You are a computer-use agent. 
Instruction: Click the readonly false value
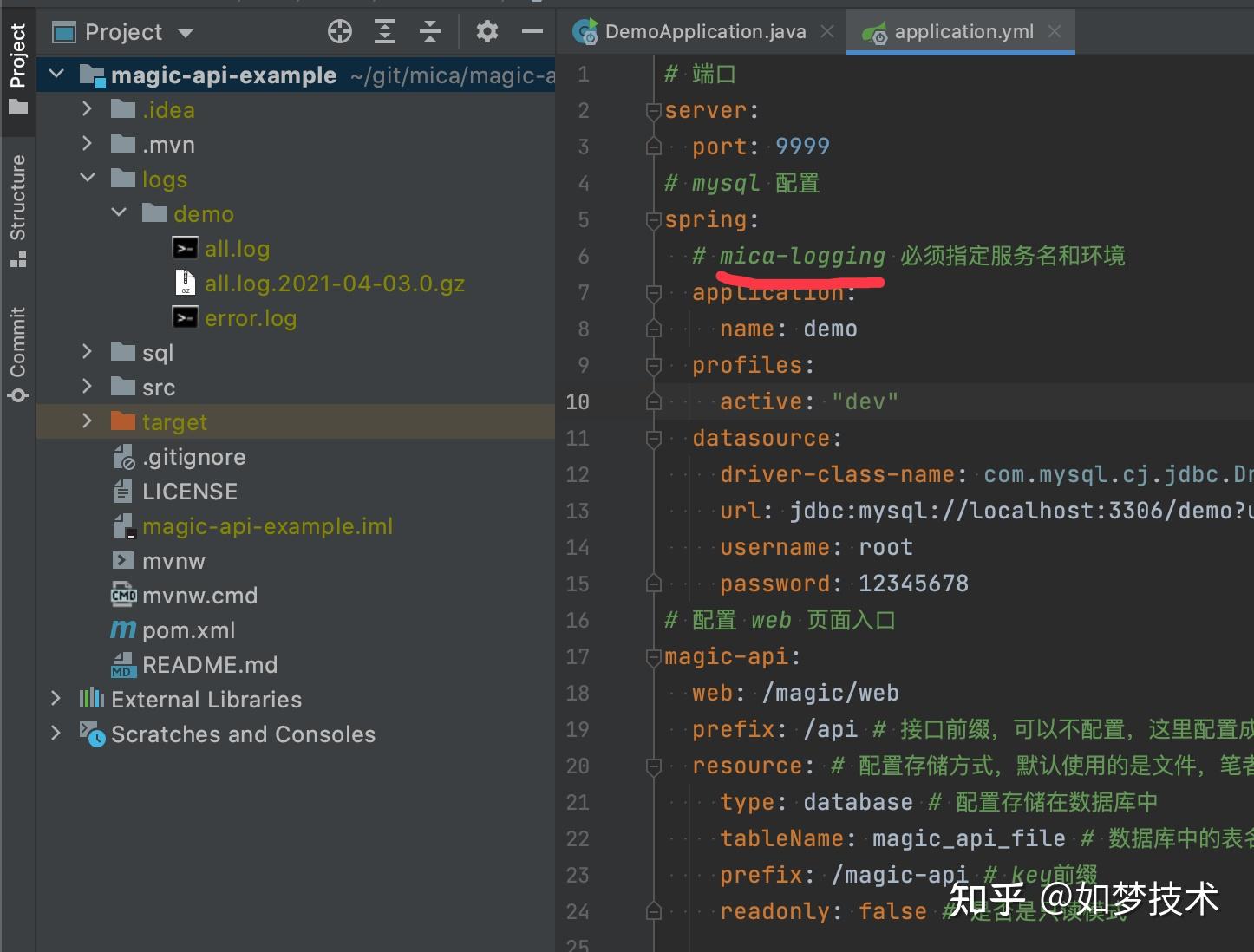tap(892, 911)
